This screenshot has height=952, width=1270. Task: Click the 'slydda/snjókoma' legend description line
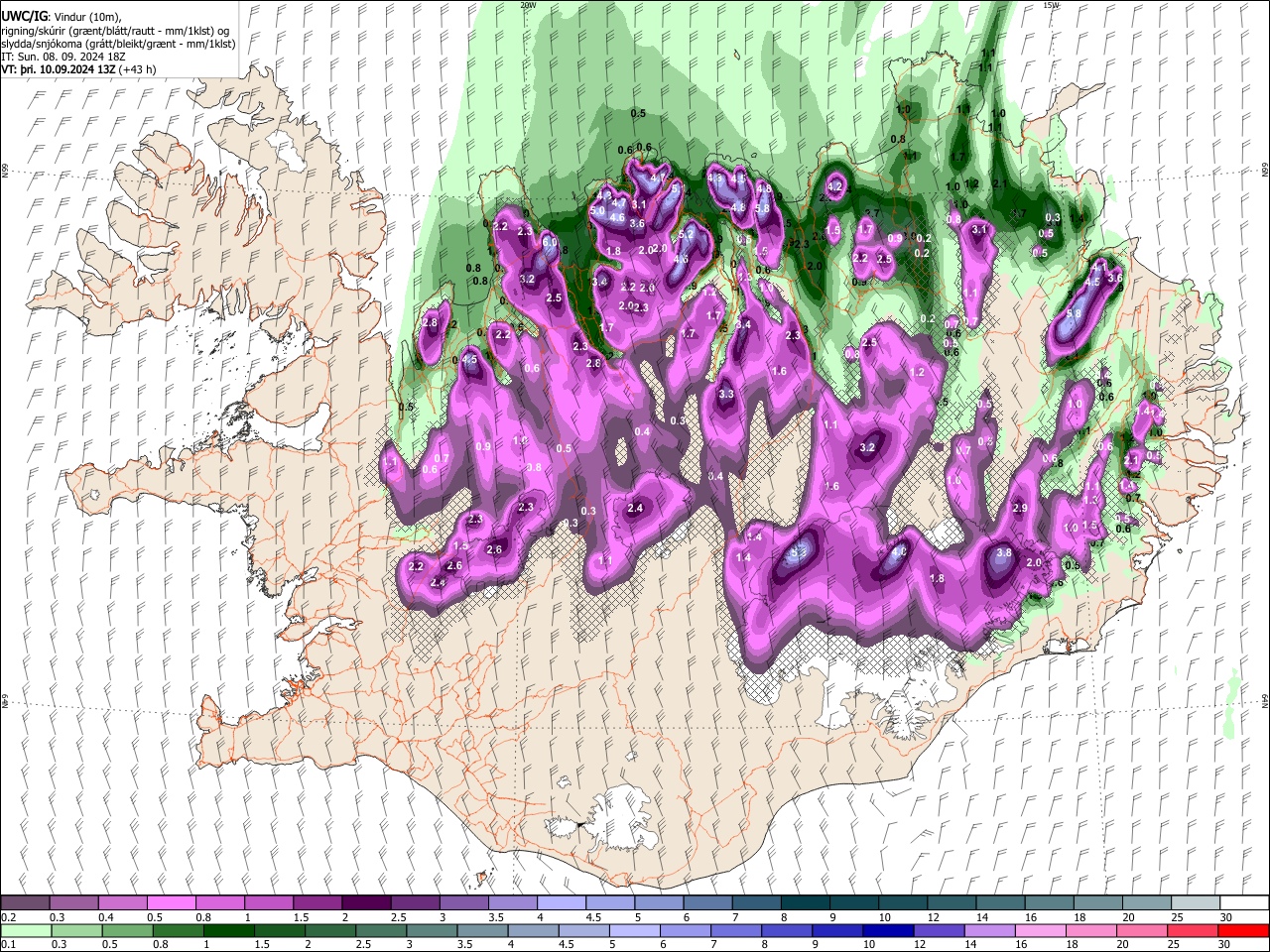(x=118, y=44)
